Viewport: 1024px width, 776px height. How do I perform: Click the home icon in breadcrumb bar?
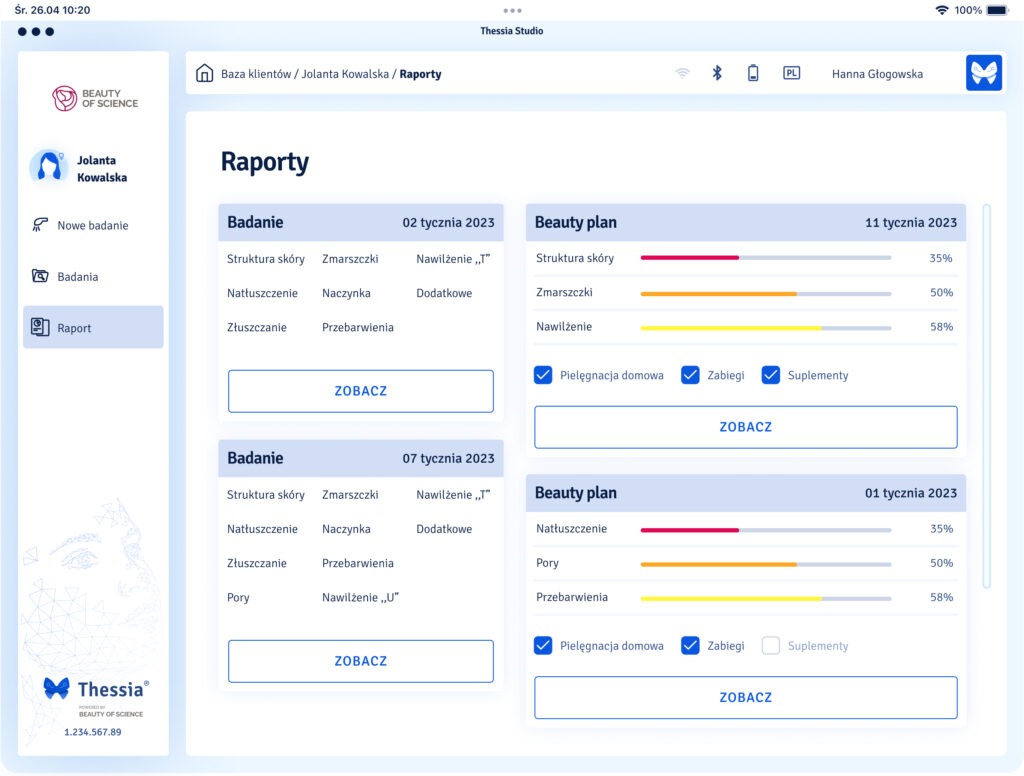click(x=205, y=73)
